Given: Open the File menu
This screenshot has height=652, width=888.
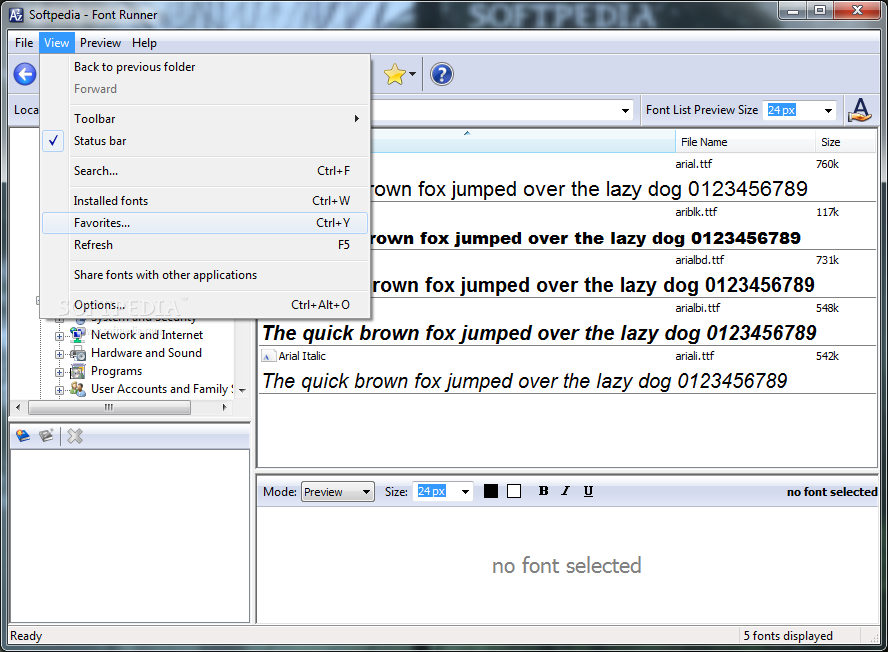Looking at the screenshot, I should click(x=24, y=43).
